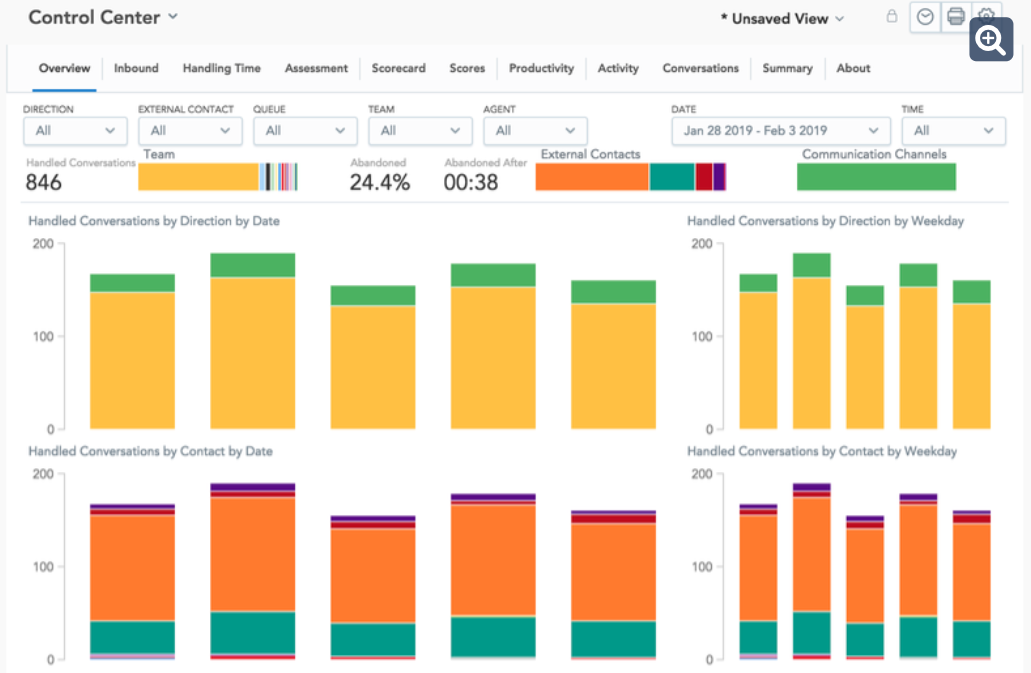Viewport: 1031px width, 673px height.
Task: Click the Abandoned 24.4% value
Action: (379, 182)
